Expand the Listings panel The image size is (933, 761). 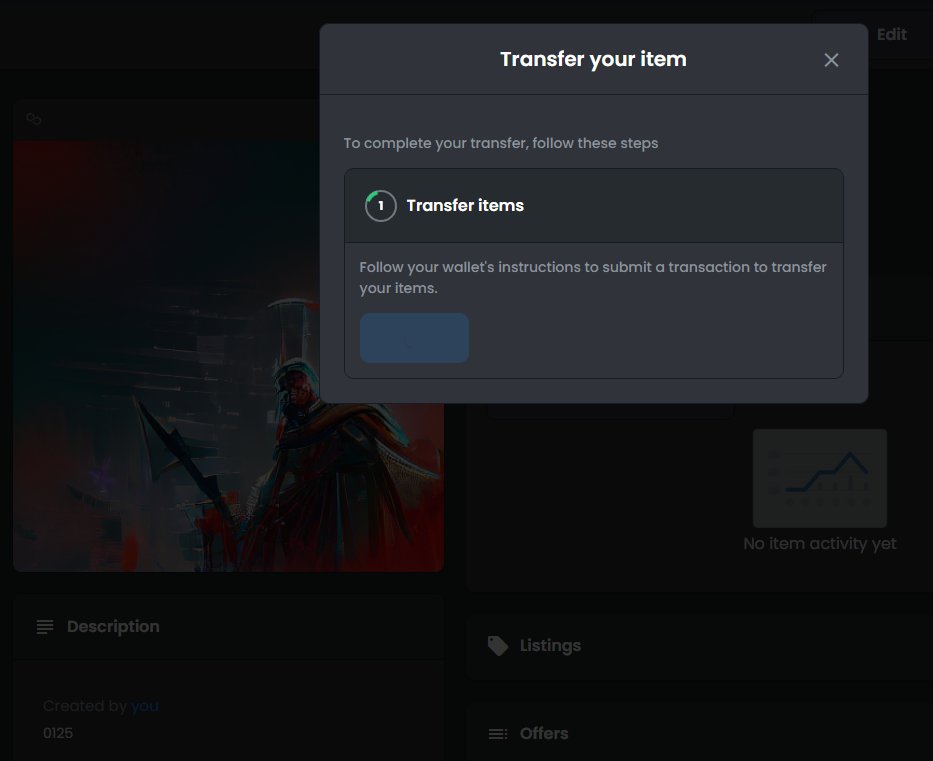pyautogui.click(x=699, y=646)
